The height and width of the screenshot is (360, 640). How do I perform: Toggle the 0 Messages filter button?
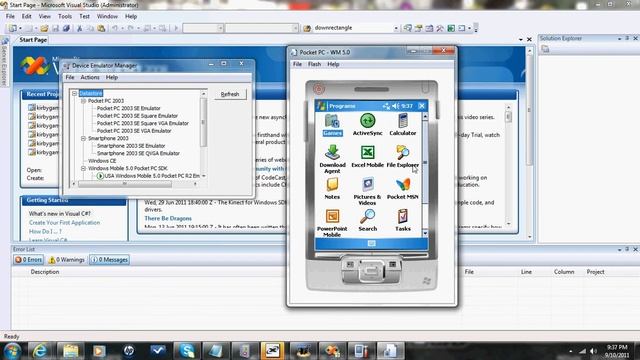109,260
